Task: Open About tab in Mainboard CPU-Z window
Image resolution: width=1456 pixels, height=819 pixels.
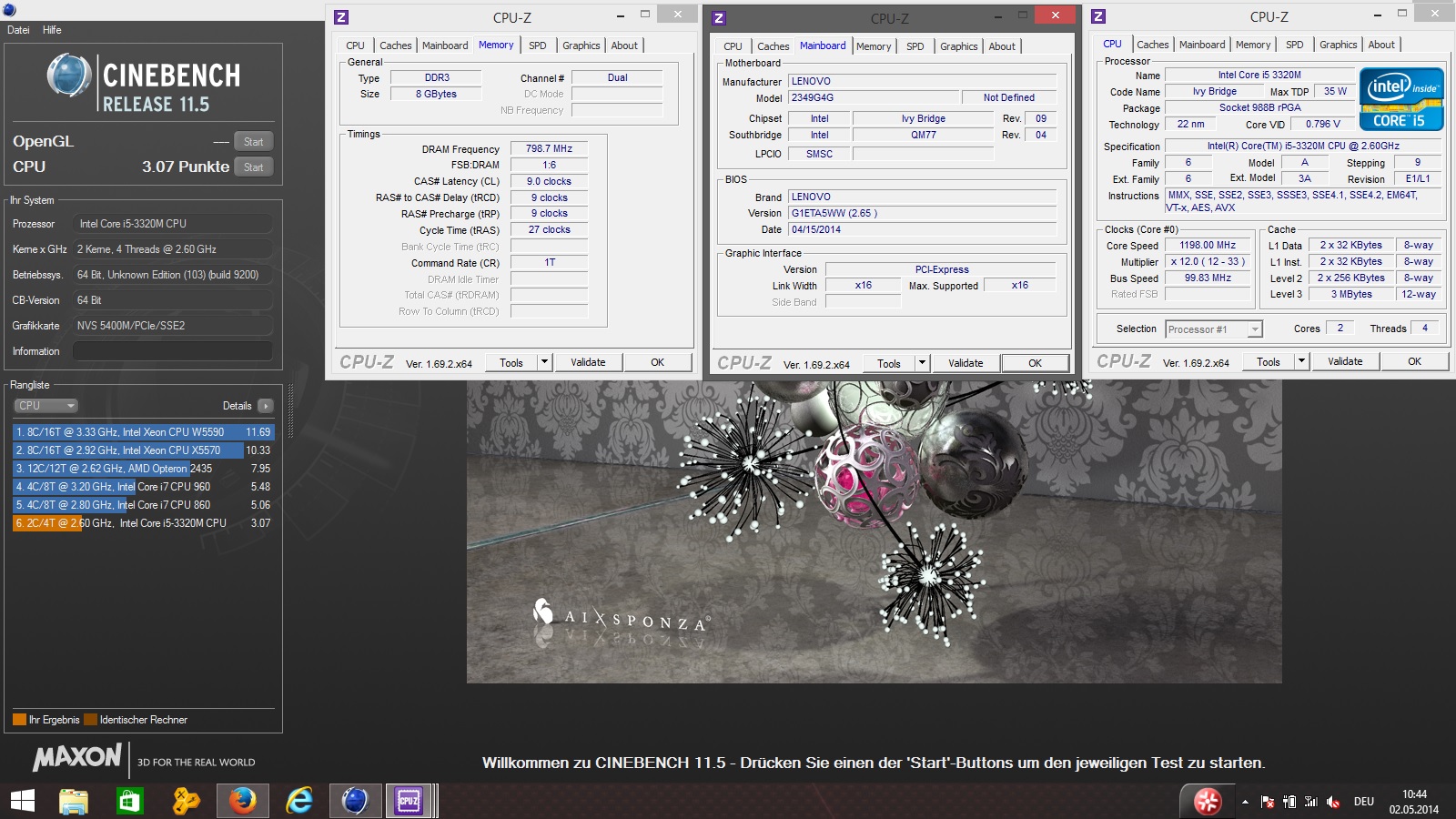Action: [x=1002, y=46]
